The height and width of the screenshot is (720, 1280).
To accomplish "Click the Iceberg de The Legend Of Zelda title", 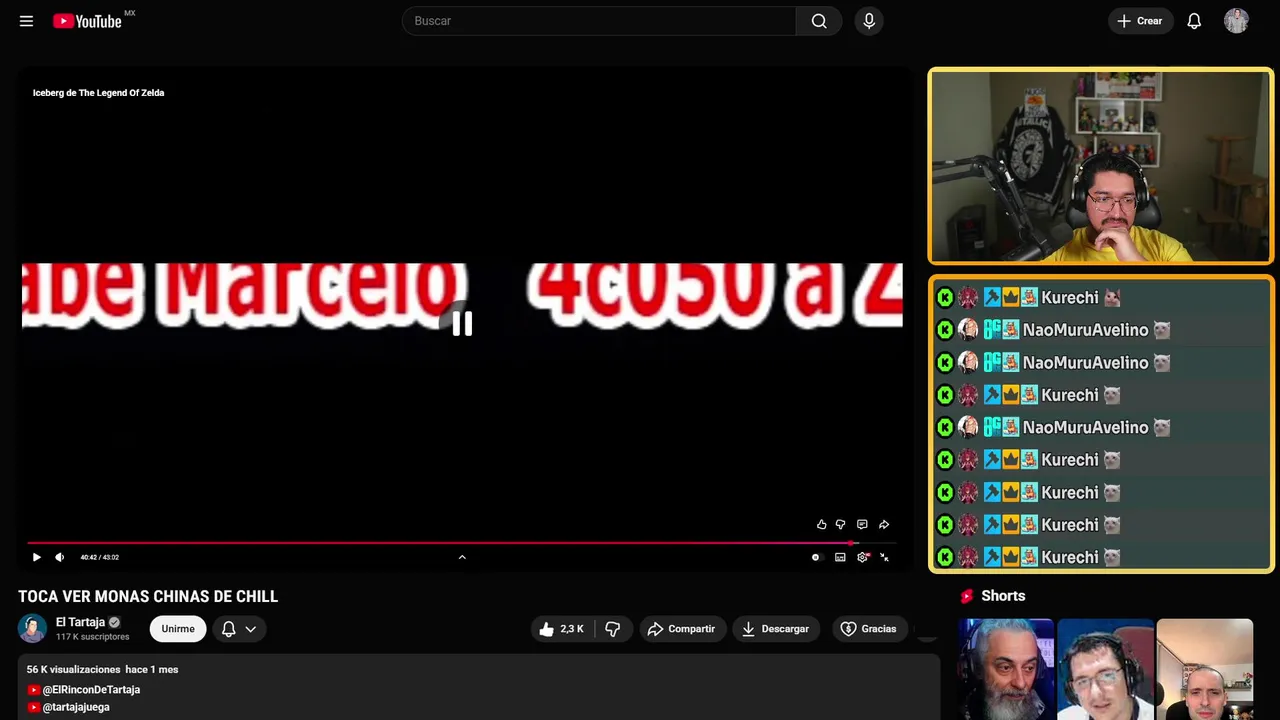I will (98, 93).
